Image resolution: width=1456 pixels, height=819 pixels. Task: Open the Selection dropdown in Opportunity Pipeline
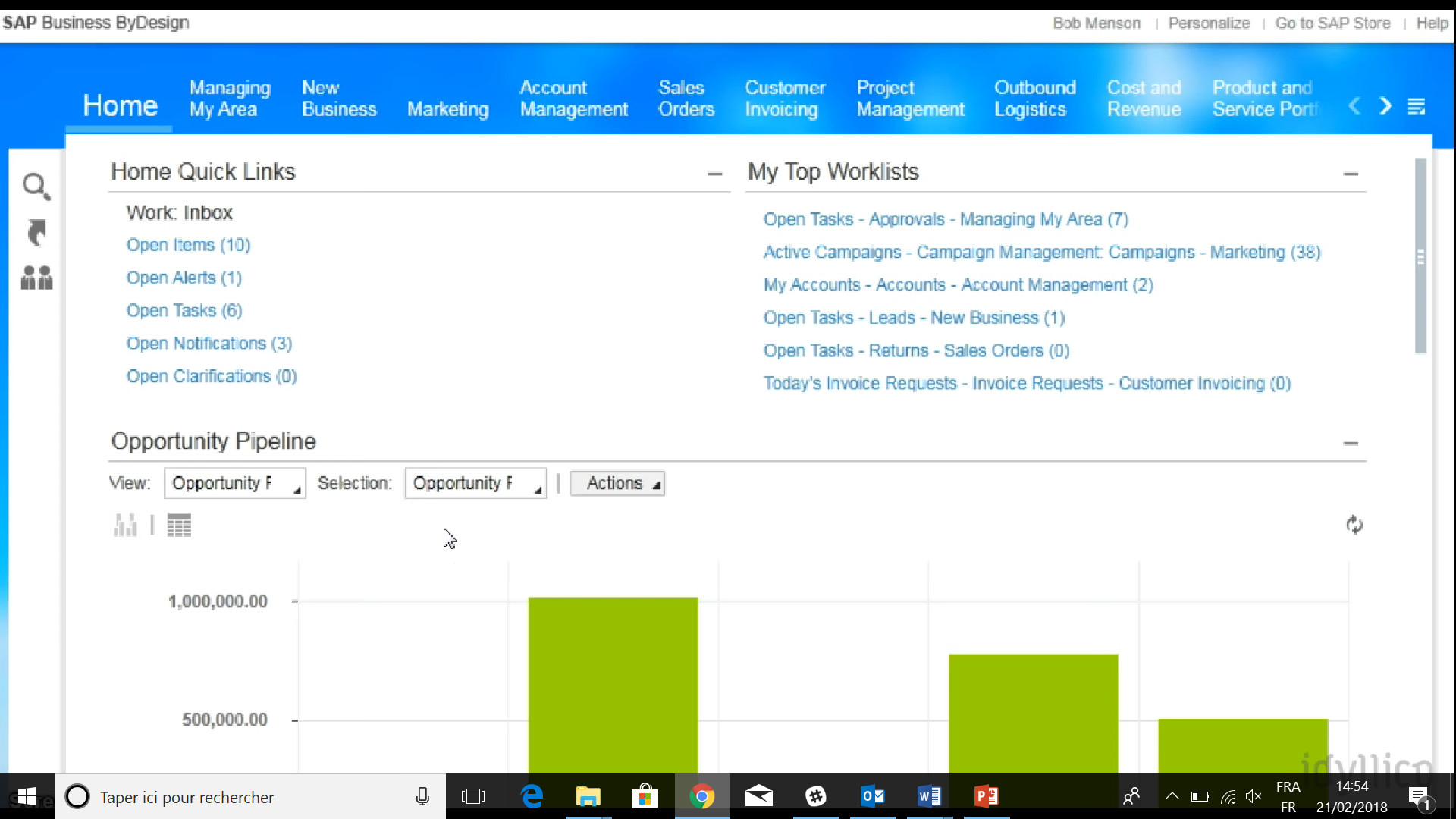475,483
